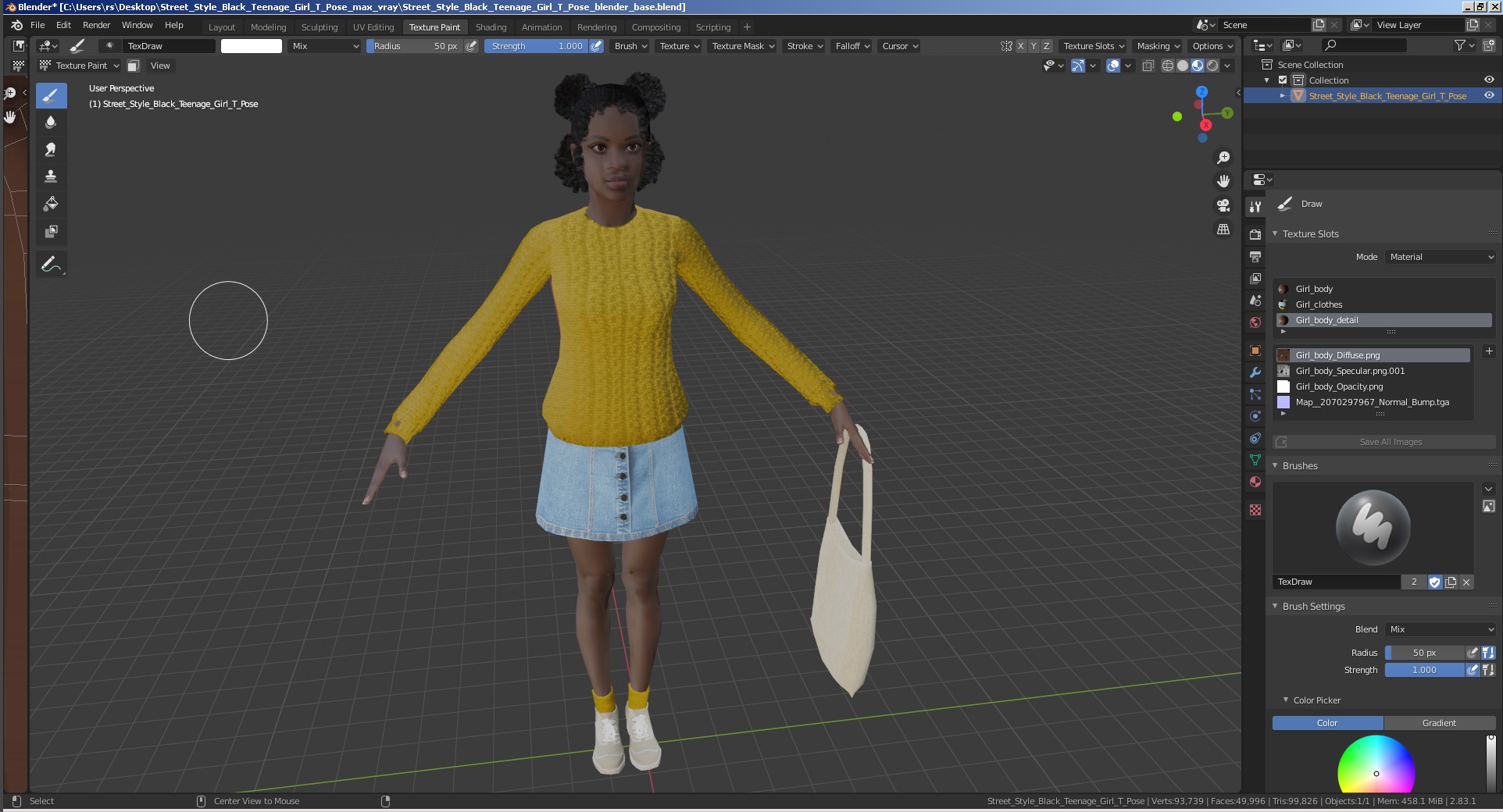Select Girl_clothes material slot
This screenshot has width=1503, height=812.
pos(1384,304)
